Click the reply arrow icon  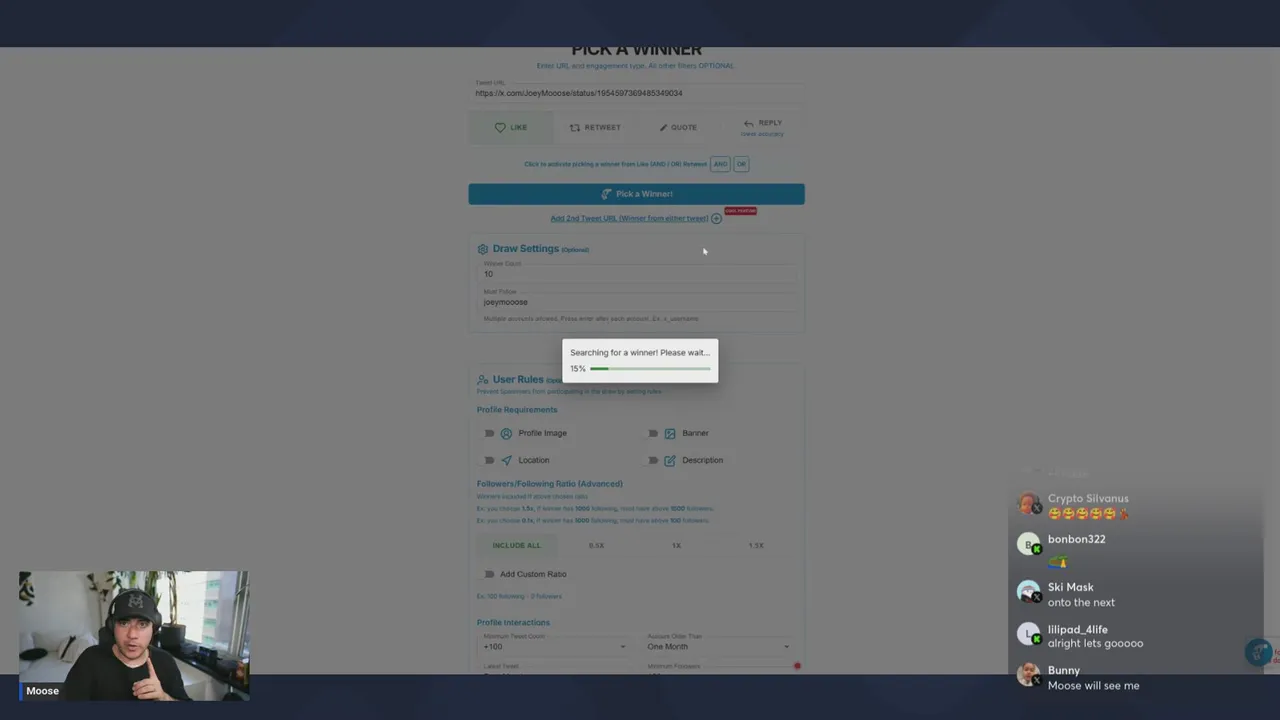(748, 124)
